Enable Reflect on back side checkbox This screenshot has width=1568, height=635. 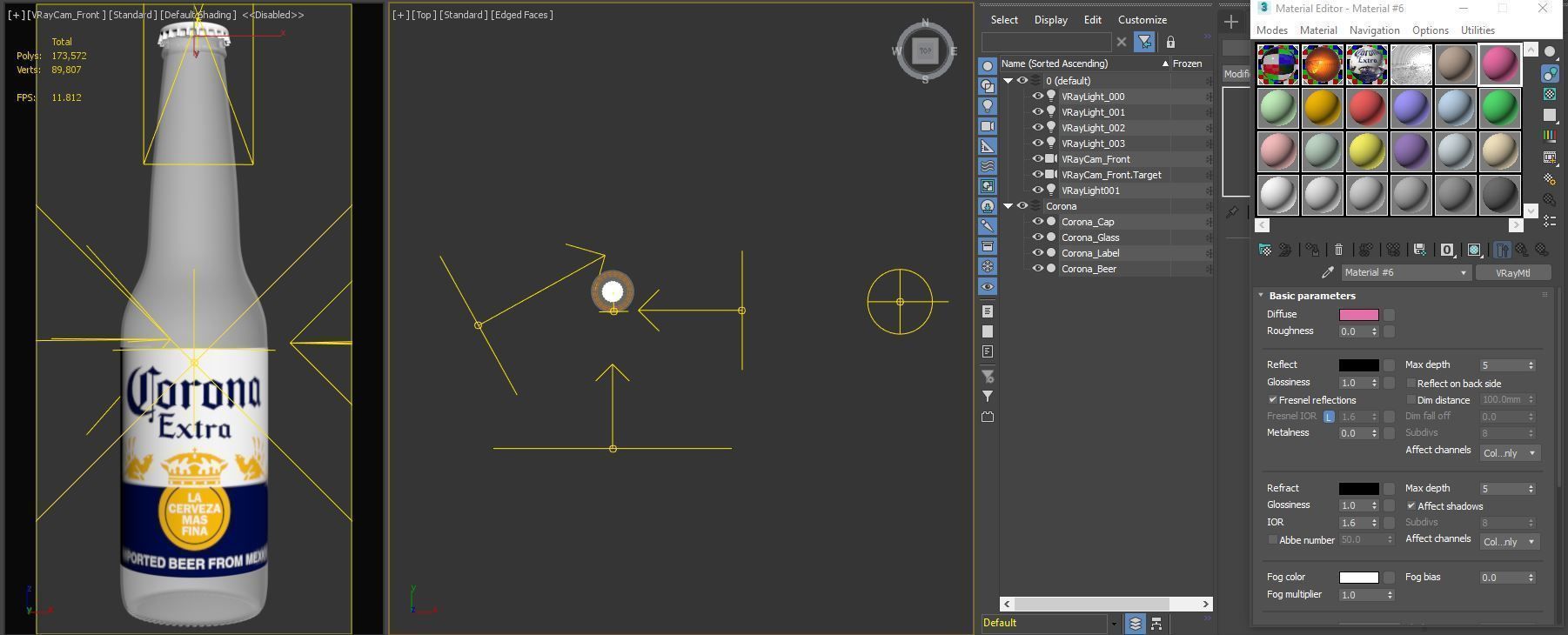[x=1411, y=384]
